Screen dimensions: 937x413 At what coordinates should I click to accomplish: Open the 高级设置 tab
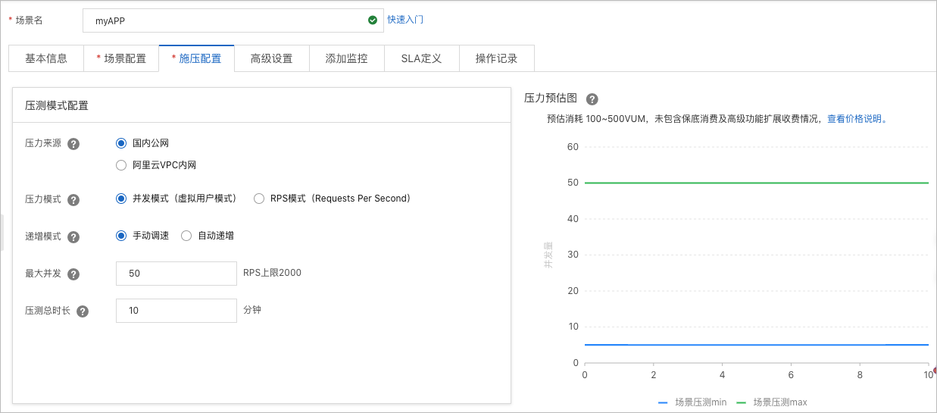click(x=271, y=59)
